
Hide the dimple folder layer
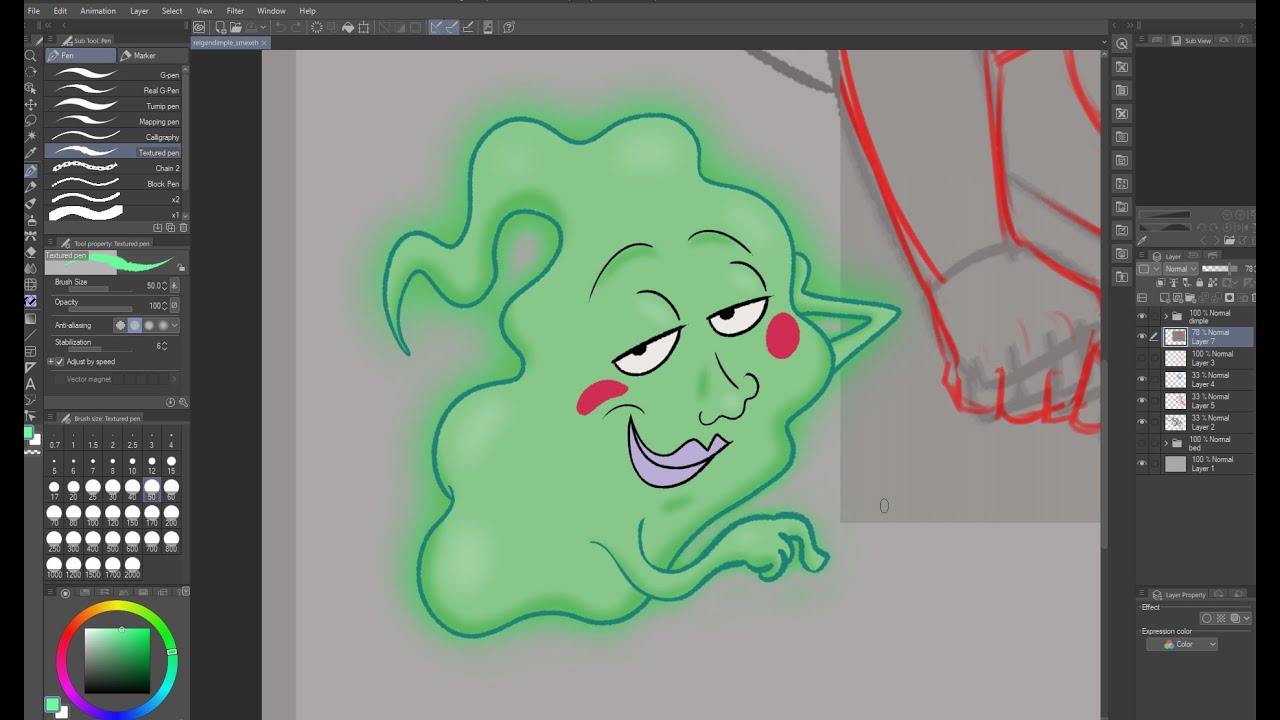(1142, 316)
